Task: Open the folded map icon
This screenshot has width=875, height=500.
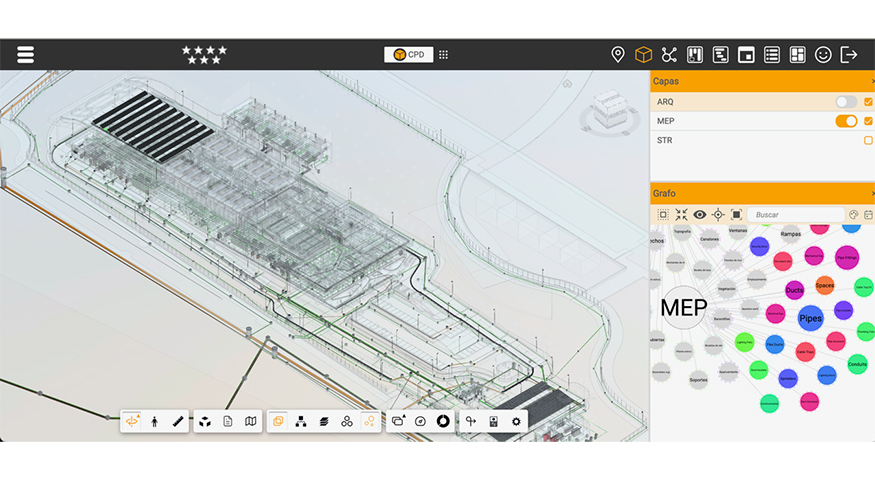Action: coord(251,421)
